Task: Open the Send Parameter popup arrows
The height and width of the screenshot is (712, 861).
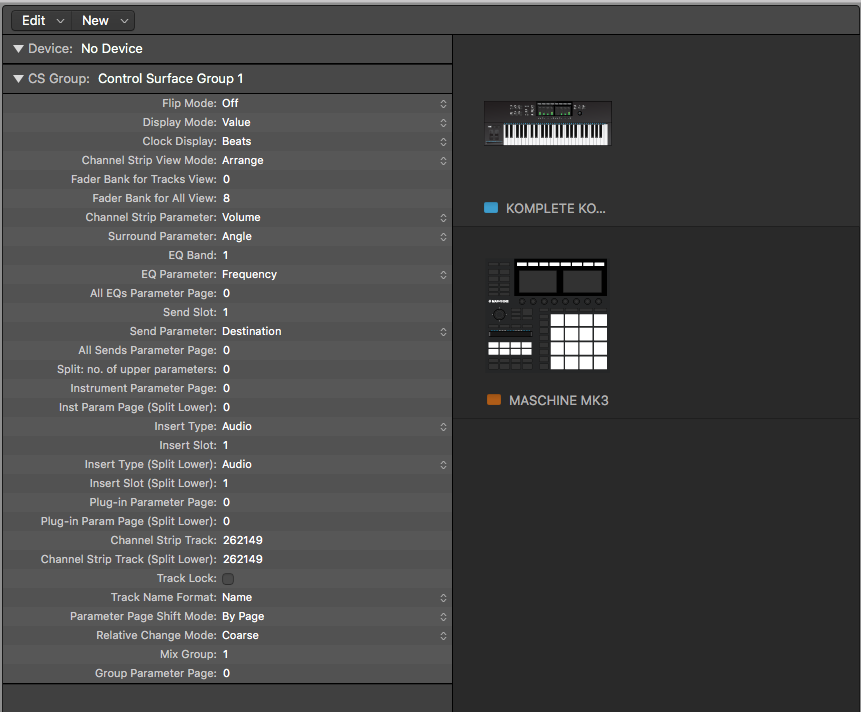Action: coord(443,332)
